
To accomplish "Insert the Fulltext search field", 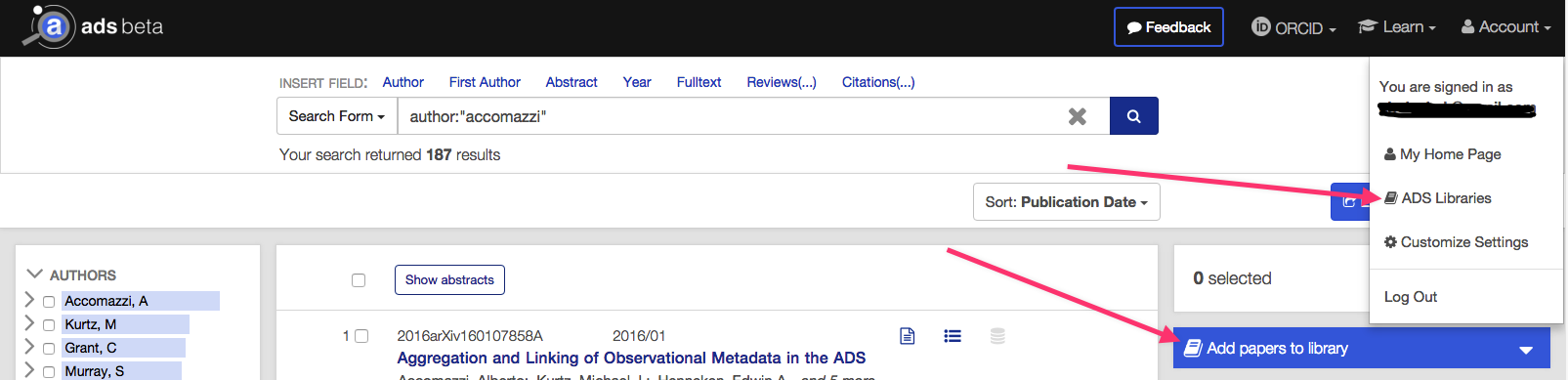I will (x=699, y=82).
